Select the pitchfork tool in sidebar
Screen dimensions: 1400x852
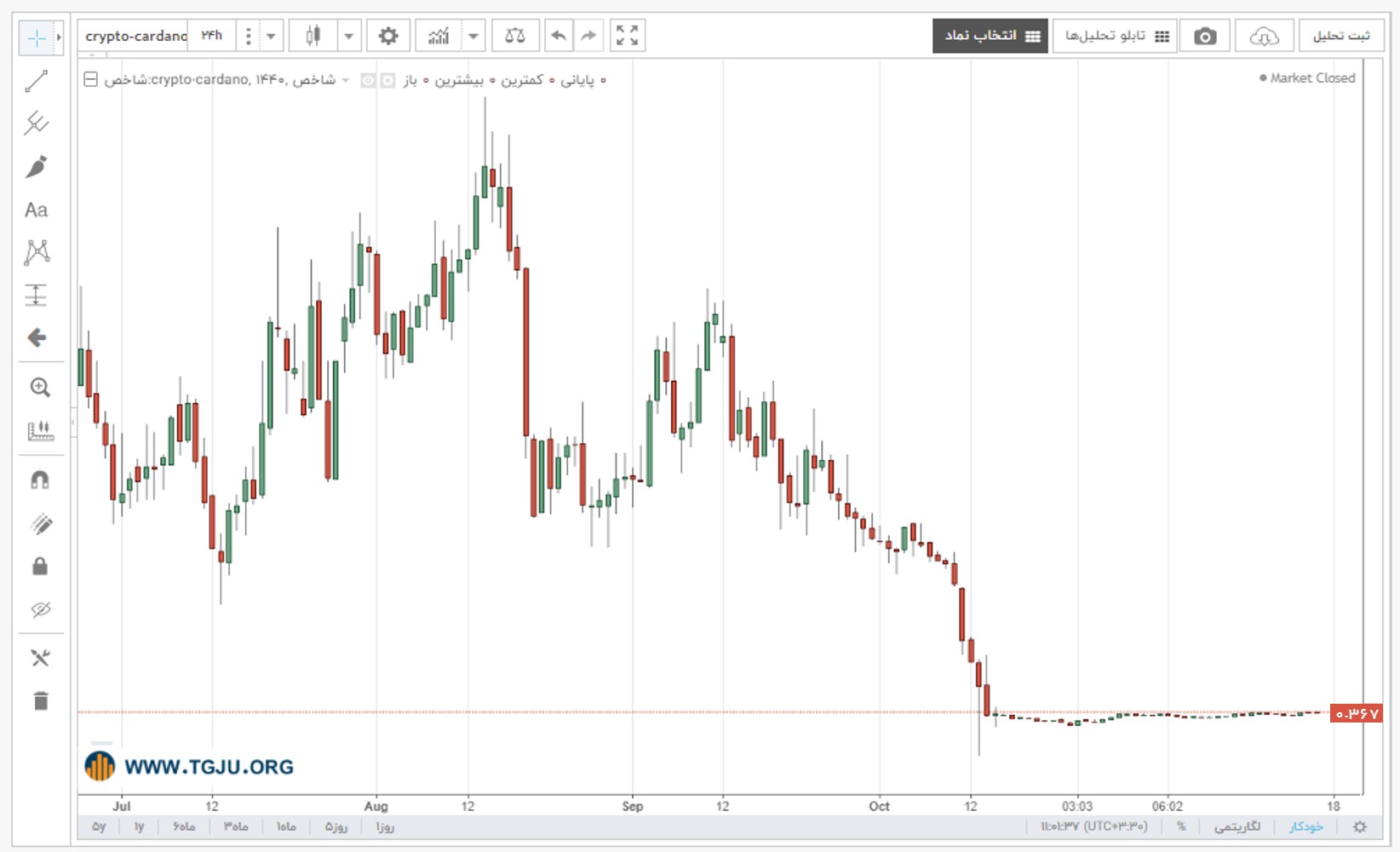click(37, 124)
